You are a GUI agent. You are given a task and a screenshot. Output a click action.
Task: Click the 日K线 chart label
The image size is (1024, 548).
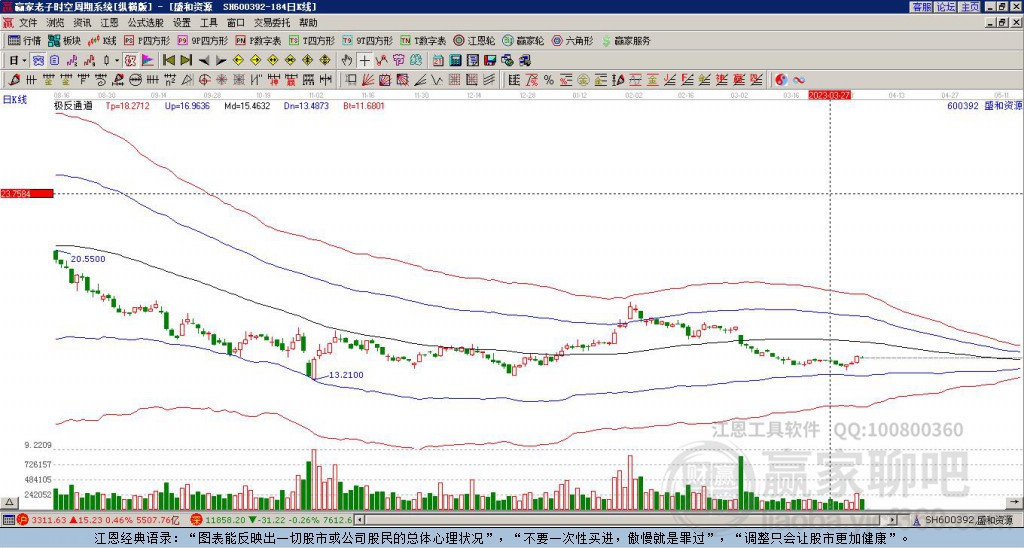15,100
